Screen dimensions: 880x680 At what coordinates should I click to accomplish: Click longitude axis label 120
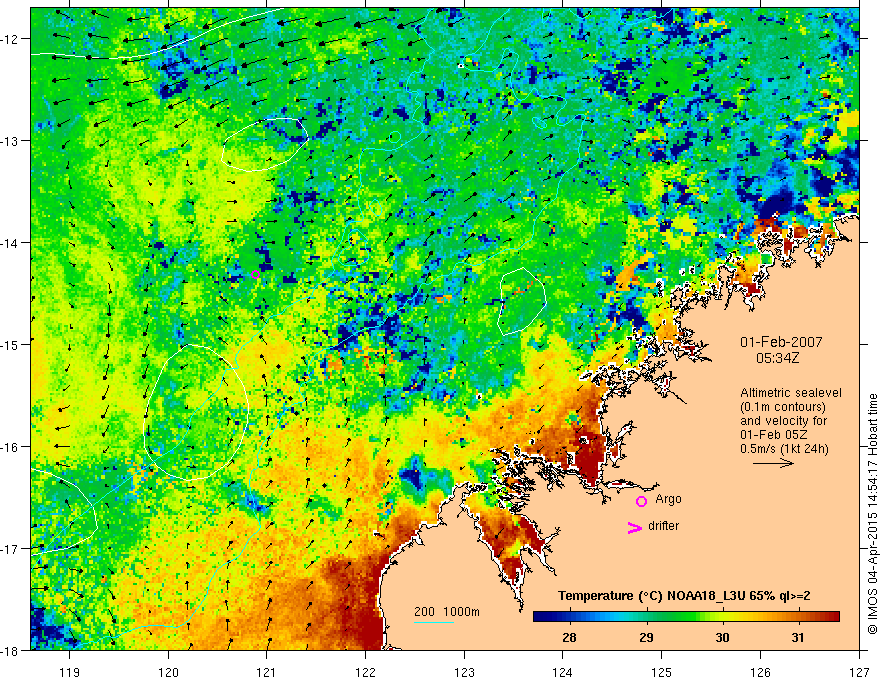coord(168,672)
